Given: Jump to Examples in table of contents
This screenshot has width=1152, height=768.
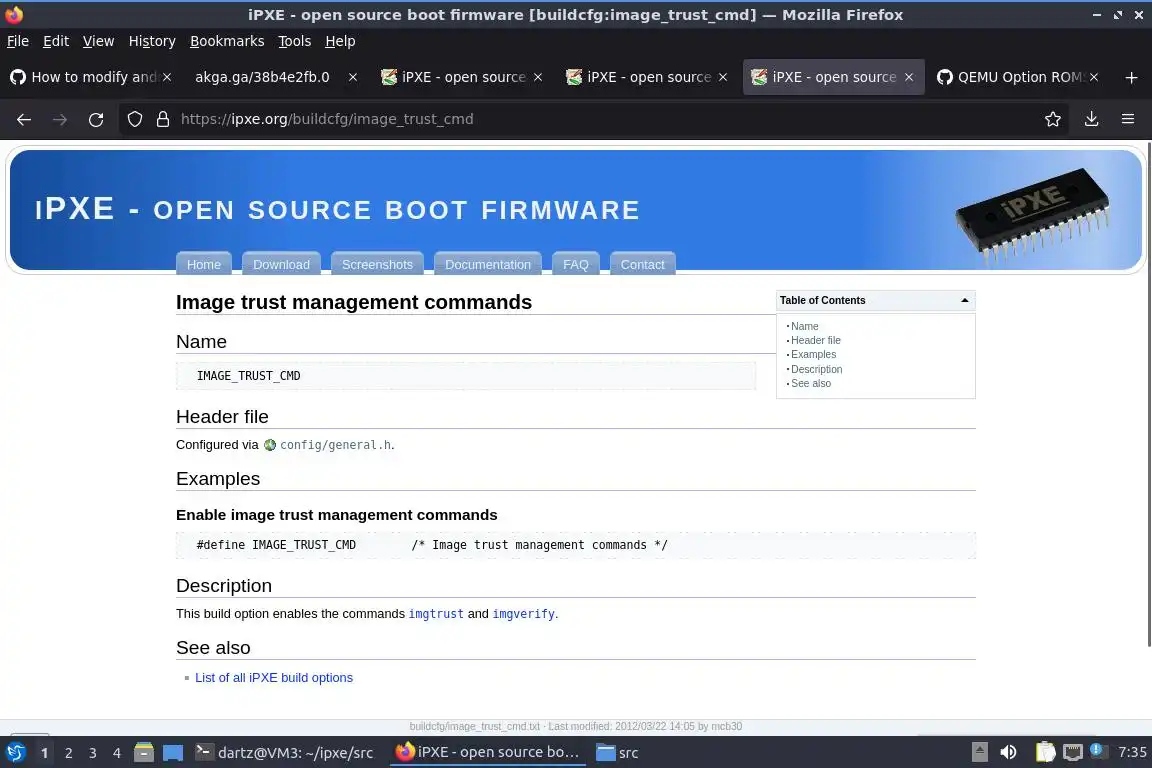Looking at the screenshot, I should (x=813, y=354).
